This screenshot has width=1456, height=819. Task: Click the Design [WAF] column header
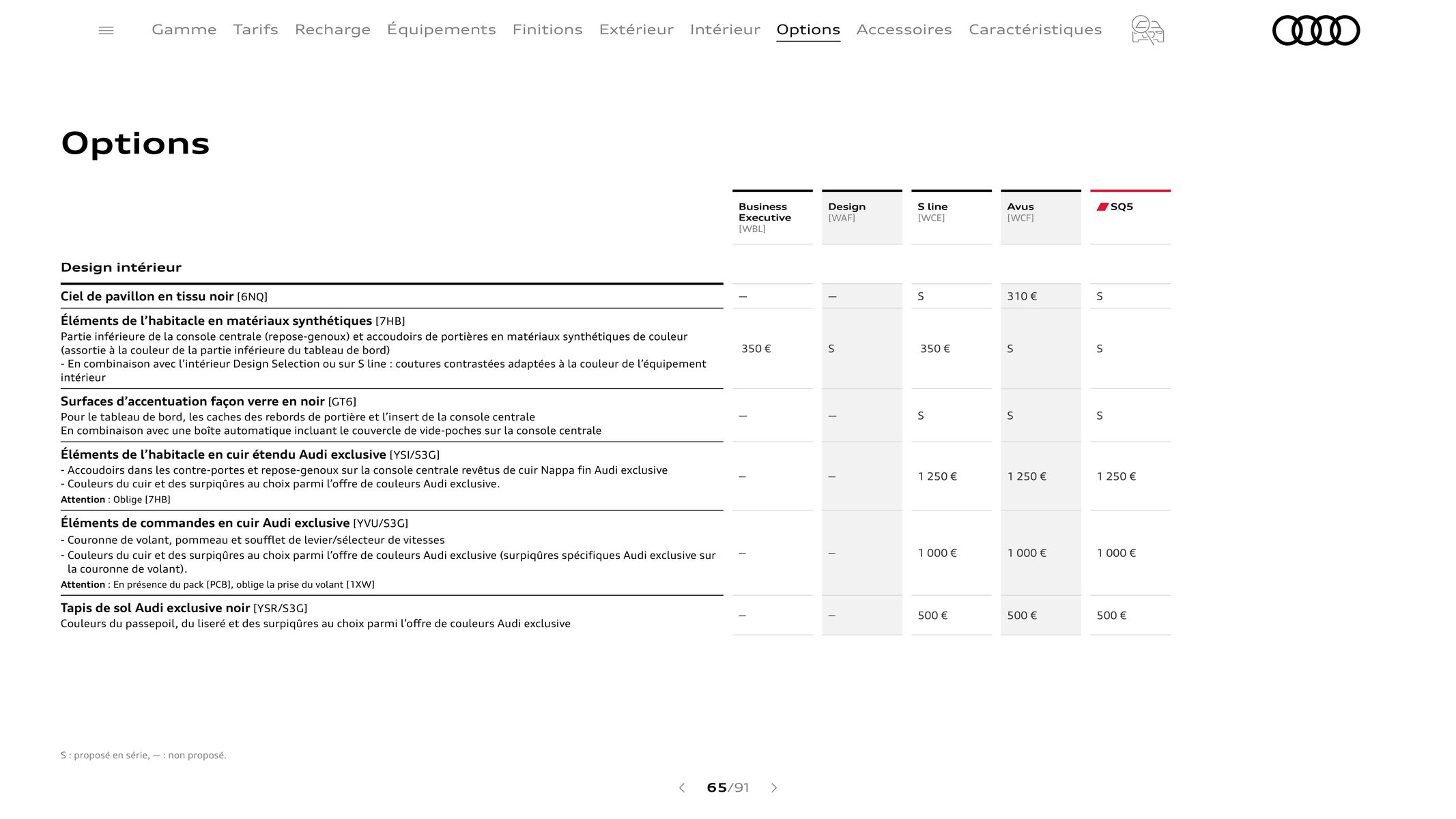862,217
